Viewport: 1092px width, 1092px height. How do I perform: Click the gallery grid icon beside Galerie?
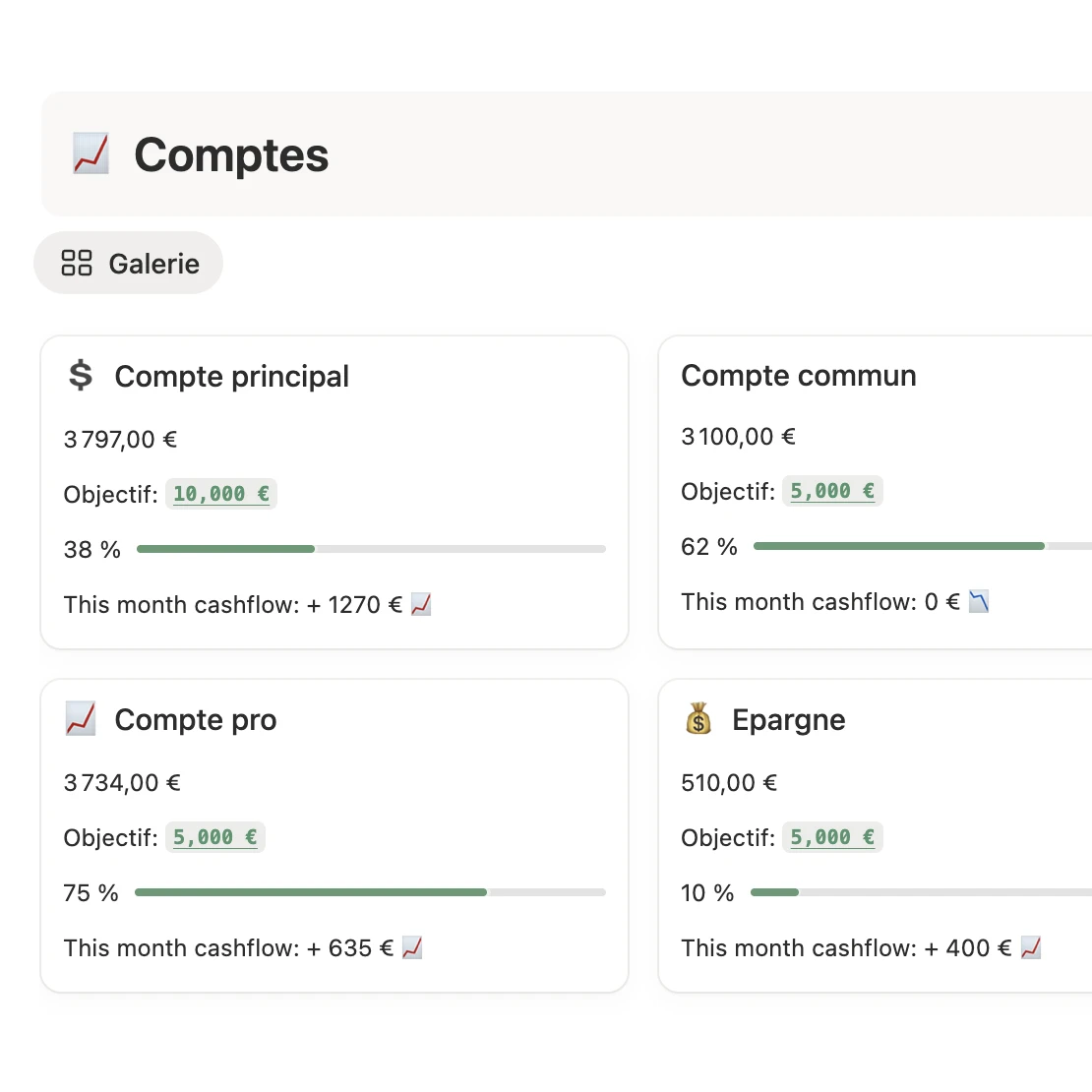click(x=77, y=263)
